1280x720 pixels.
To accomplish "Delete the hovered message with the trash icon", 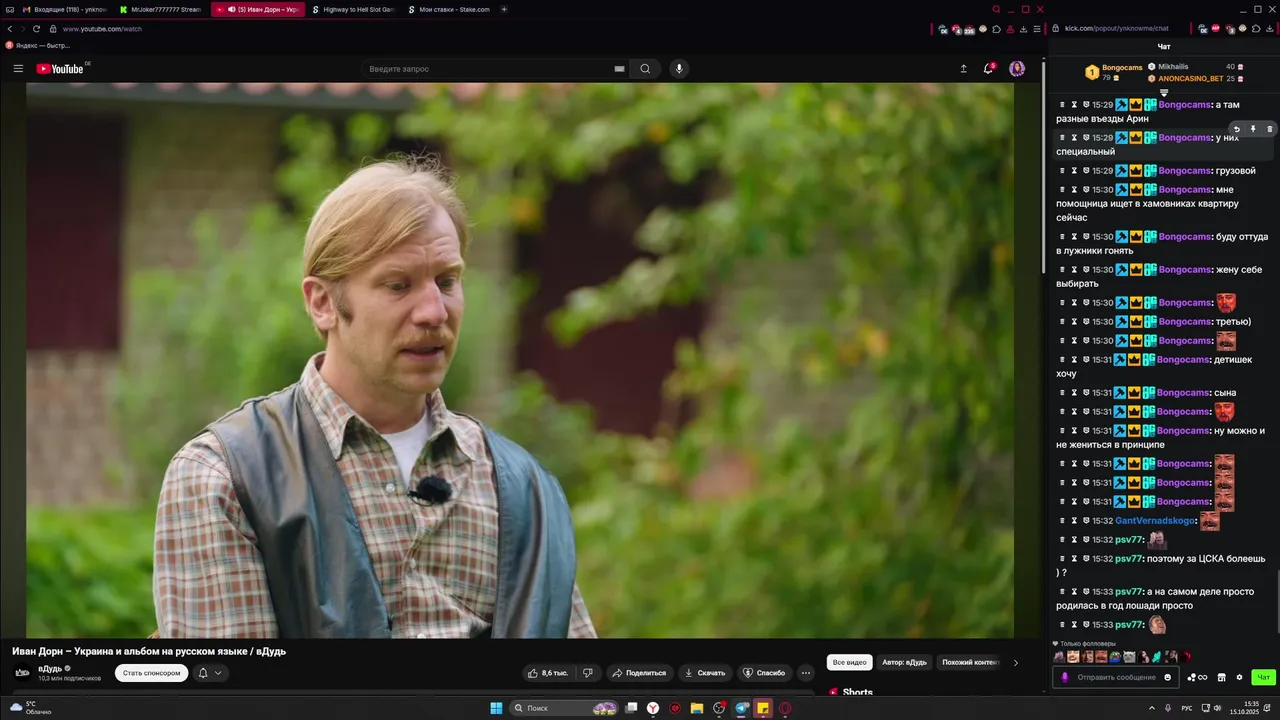I will point(1270,129).
